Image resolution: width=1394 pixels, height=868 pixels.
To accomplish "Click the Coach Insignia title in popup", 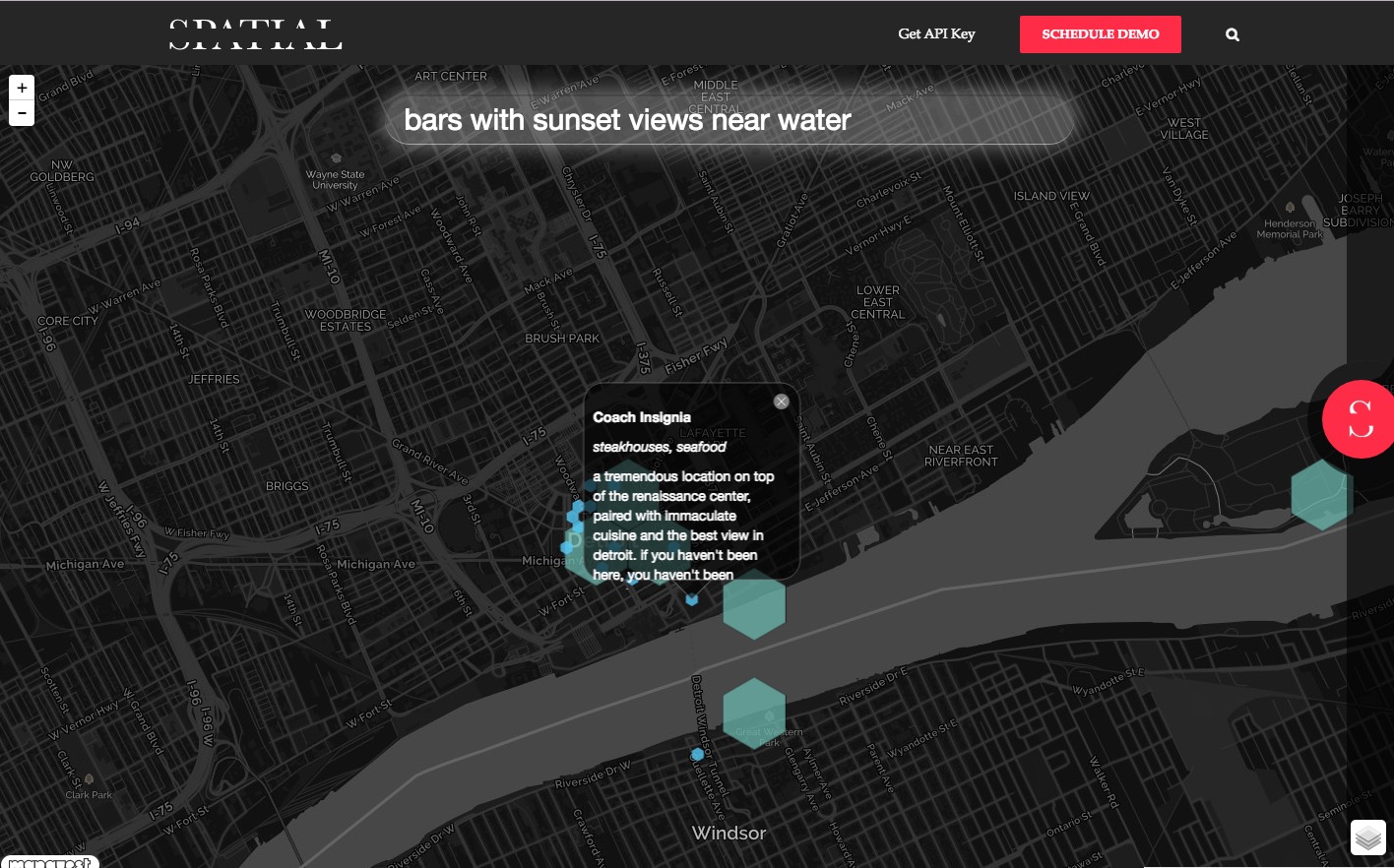I will 642,417.
